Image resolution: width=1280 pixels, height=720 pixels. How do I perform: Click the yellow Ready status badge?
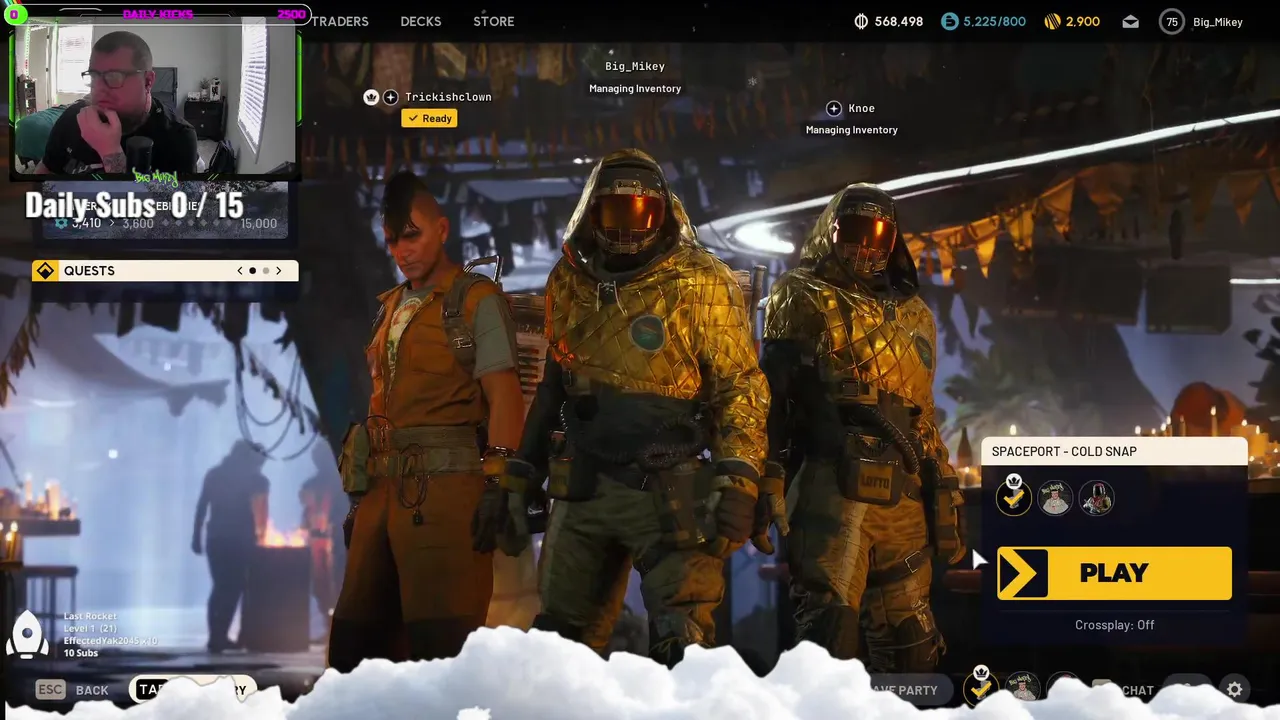tap(429, 118)
